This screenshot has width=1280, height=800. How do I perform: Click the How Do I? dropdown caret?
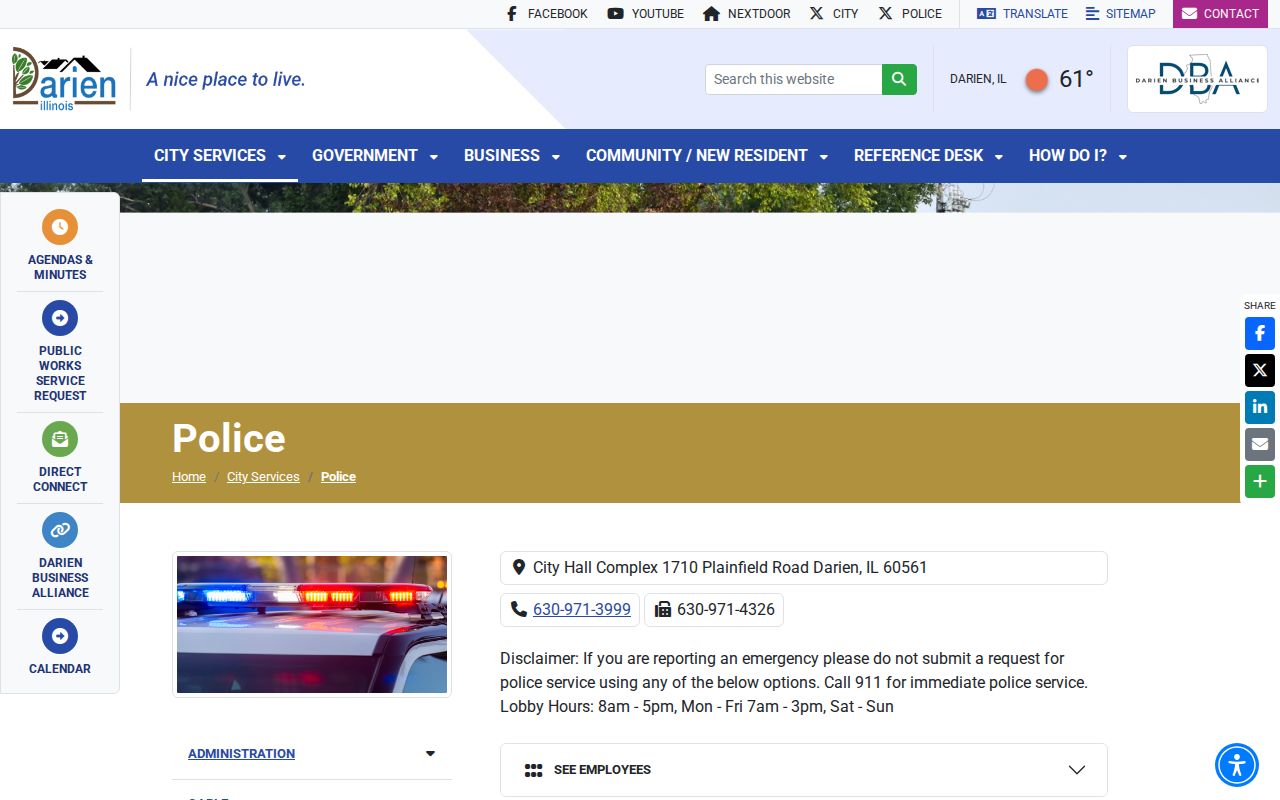[1123, 157]
